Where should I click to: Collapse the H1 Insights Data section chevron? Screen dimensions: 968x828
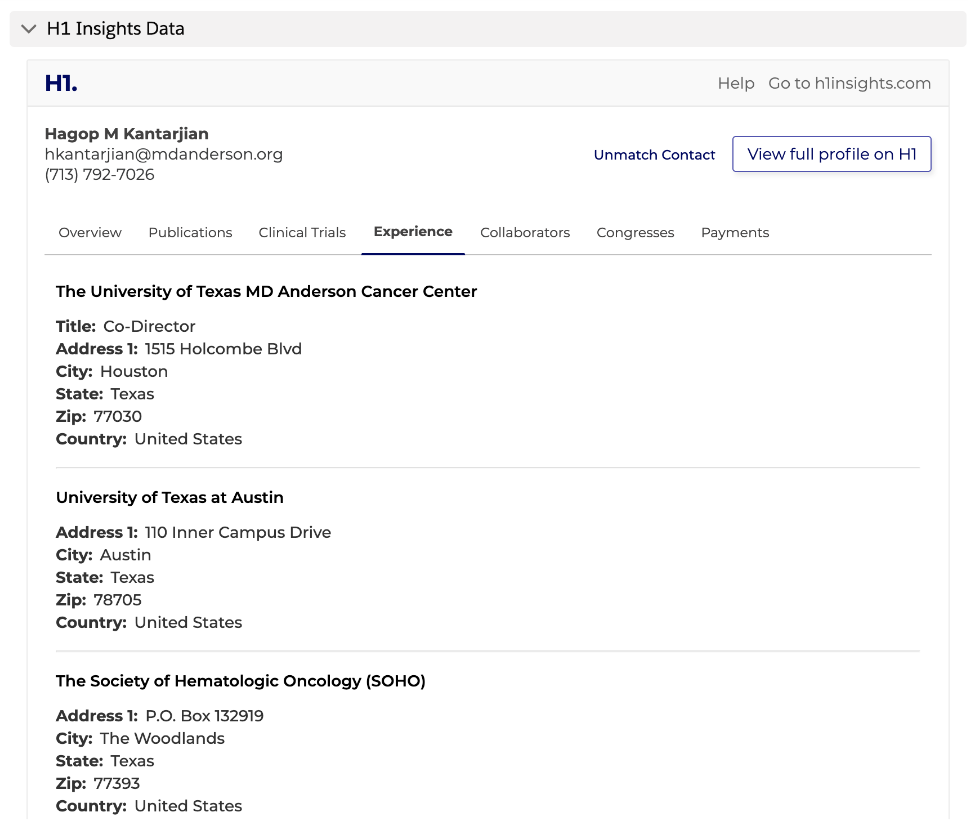[28, 29]
